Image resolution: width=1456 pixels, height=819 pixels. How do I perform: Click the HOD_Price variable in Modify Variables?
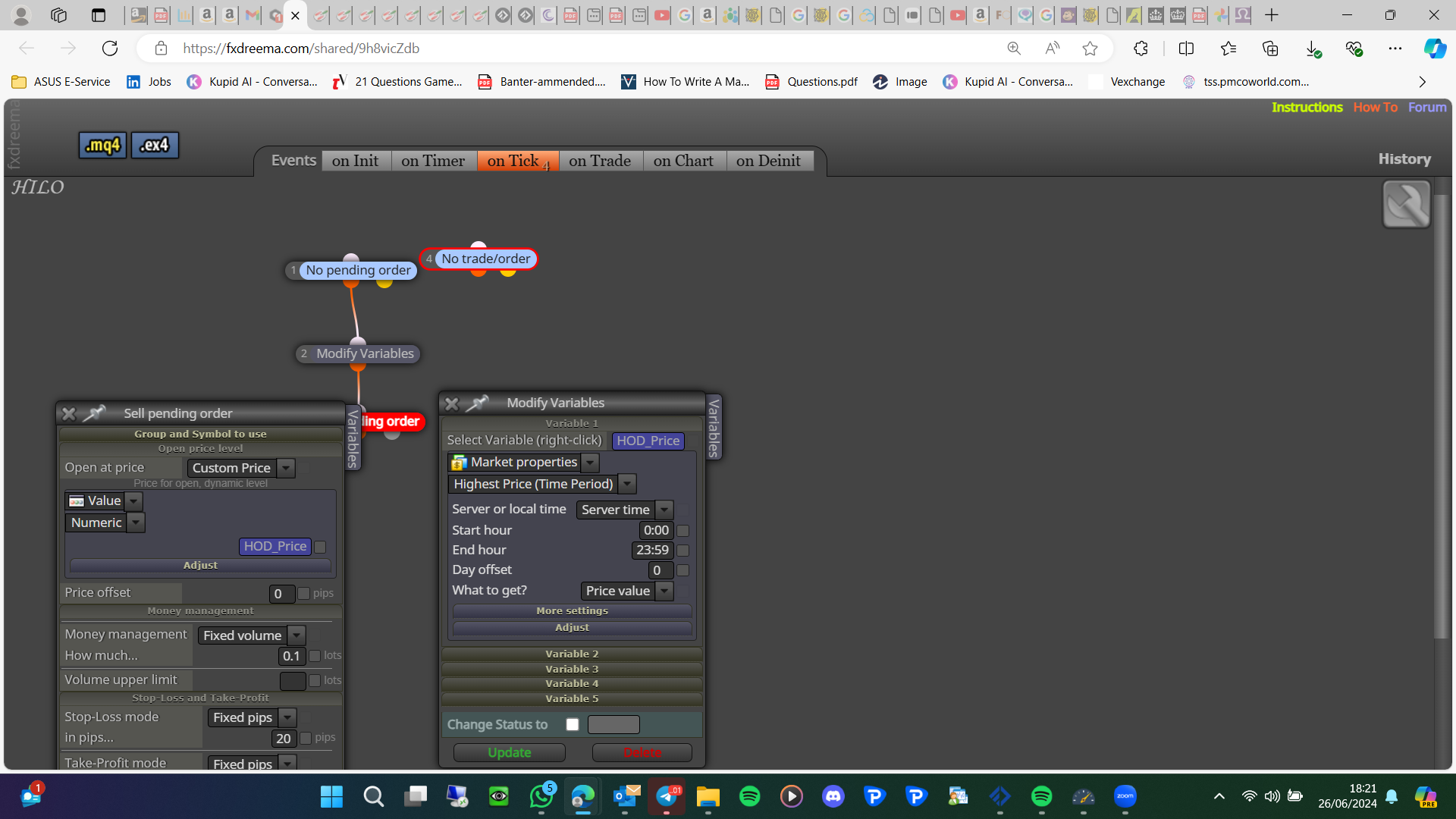pyautogui.click(x=648, y=441)
